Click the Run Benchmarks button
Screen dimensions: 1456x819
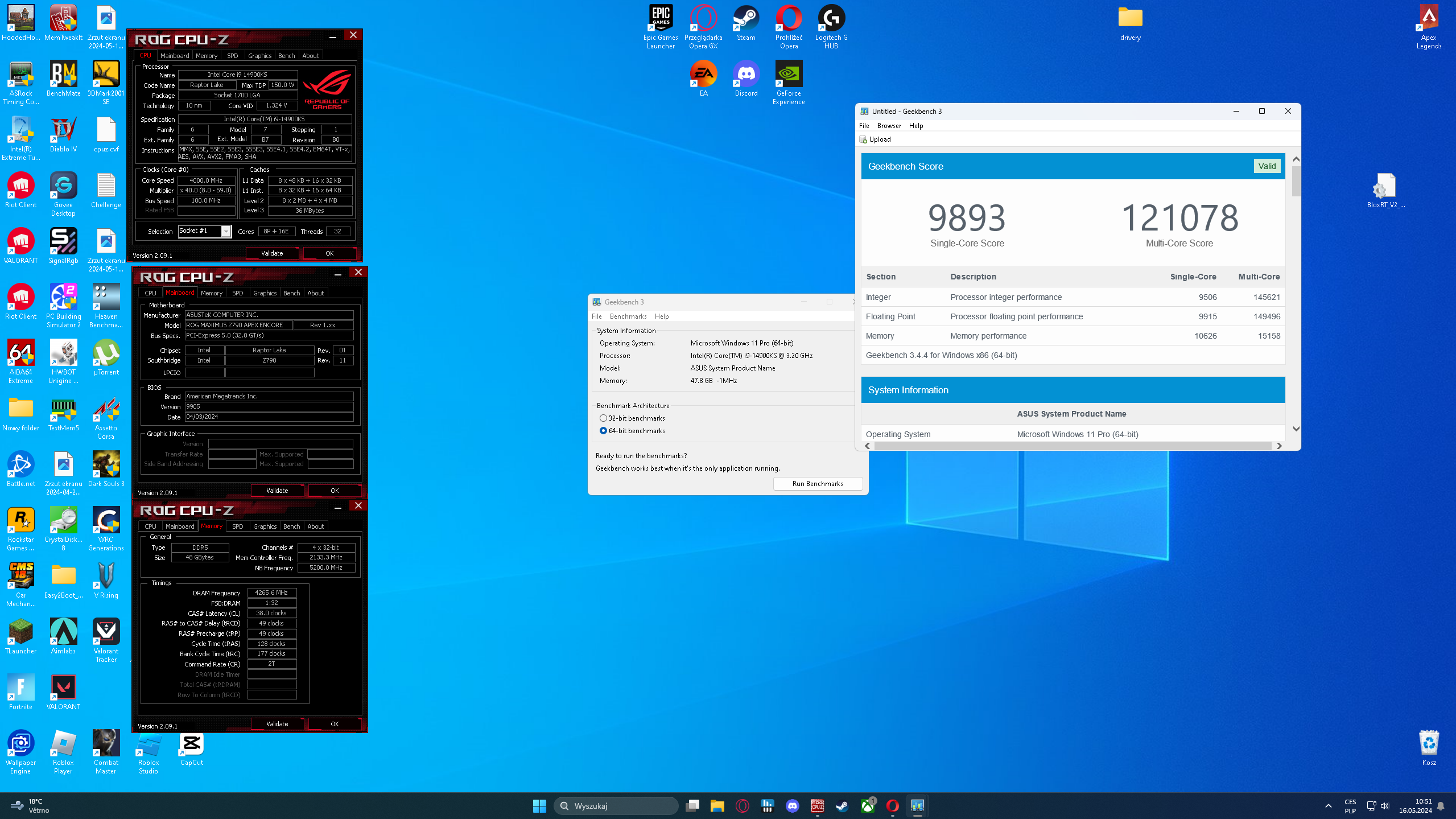(x=818, y=484)
